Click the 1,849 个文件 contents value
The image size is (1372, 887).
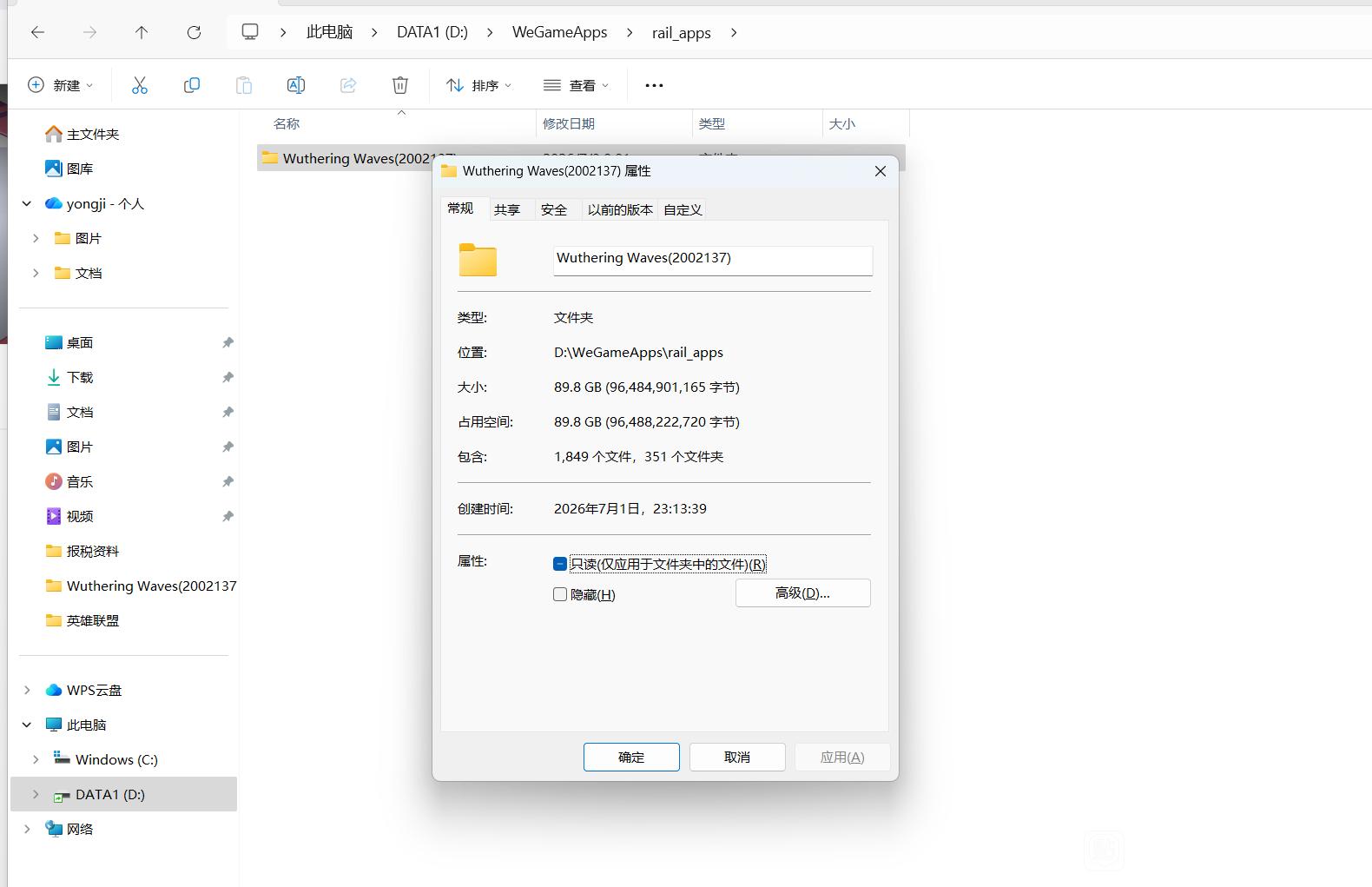coord(639,456)
